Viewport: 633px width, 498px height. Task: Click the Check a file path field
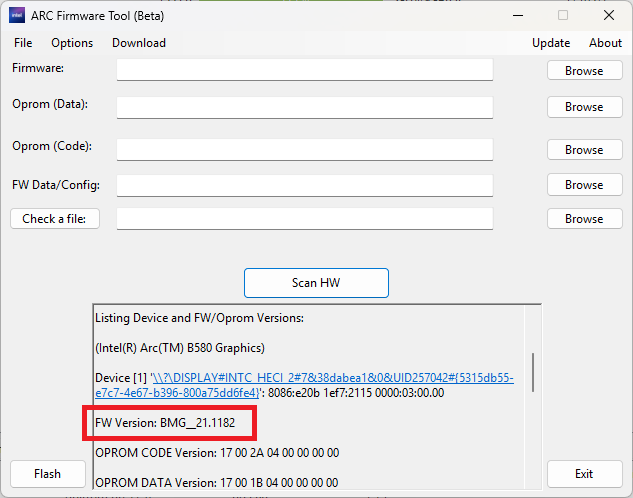(x=305, y=219)
